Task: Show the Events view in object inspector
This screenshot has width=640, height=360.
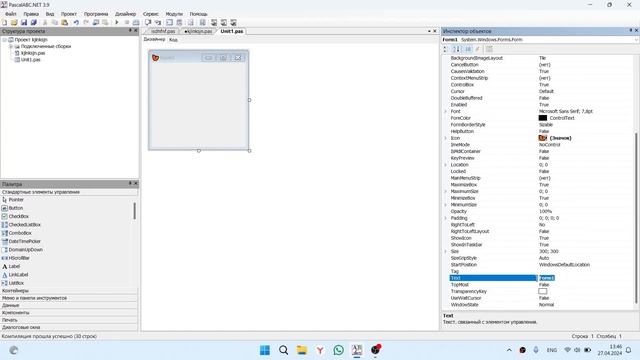Action: point(478,49)
